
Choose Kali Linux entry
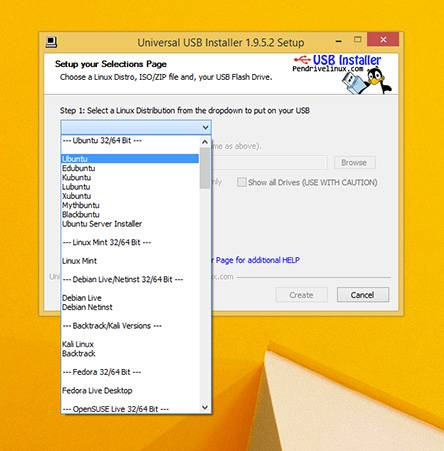tap(130, 344)
